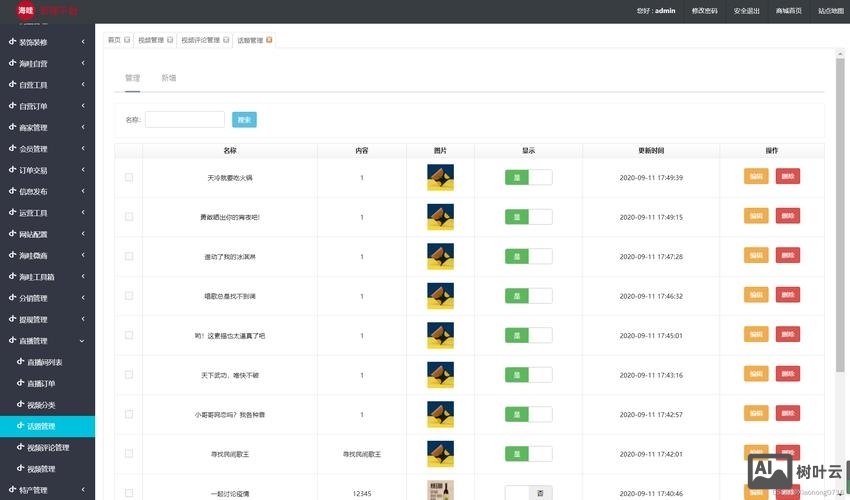
Task: Click red delete button for the 17:43:16 row
Action: pos(788,374)
